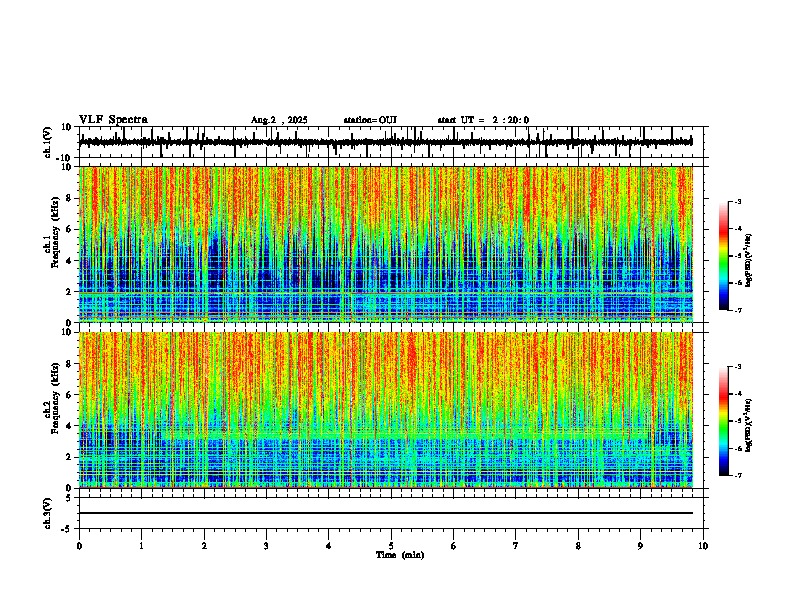Click the '8' kHz tick of ch.1 spectrogram
792x612 pixels.
(70, 198)
